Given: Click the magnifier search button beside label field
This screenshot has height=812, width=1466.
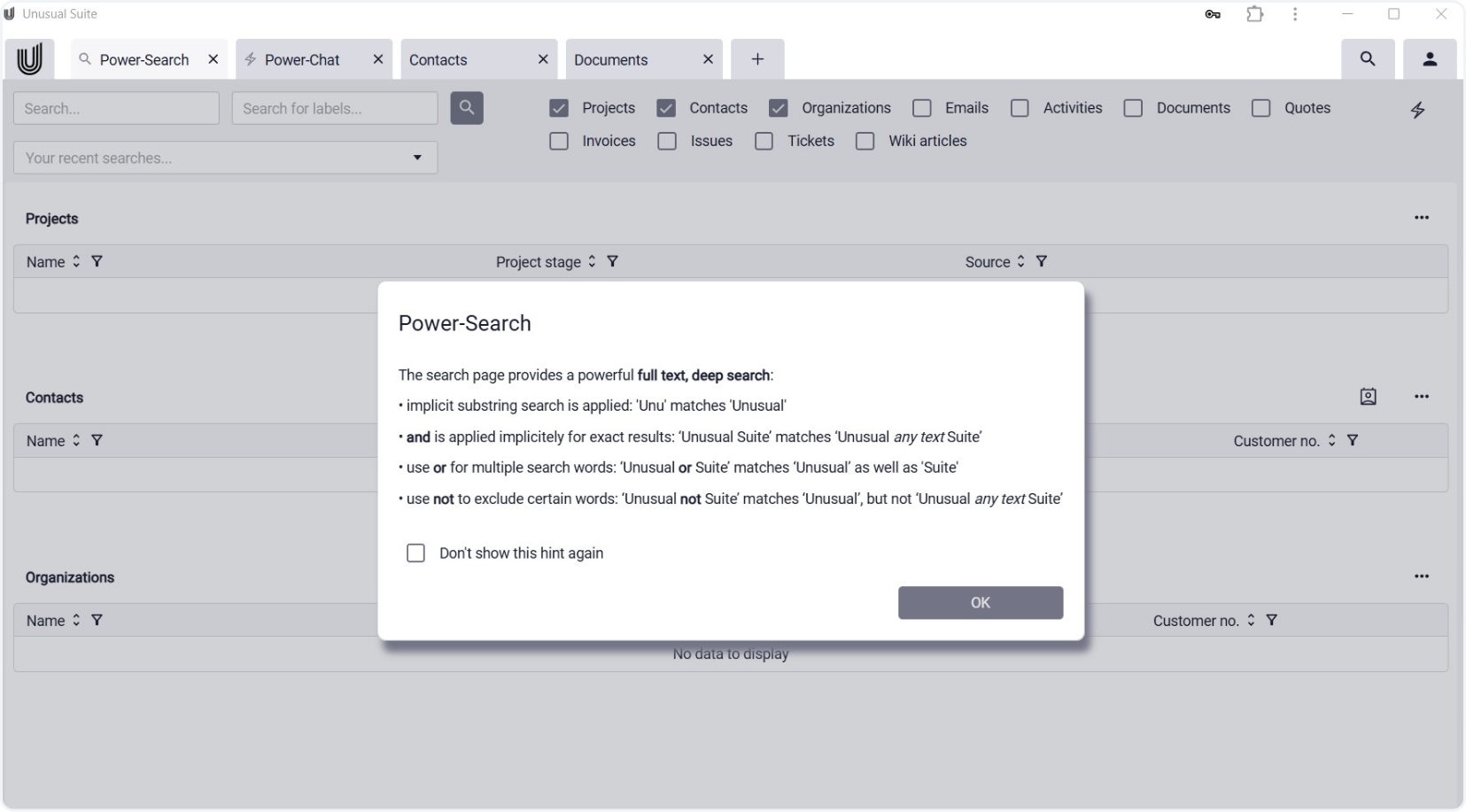Looking at the screenshot, I should [467, 108].
